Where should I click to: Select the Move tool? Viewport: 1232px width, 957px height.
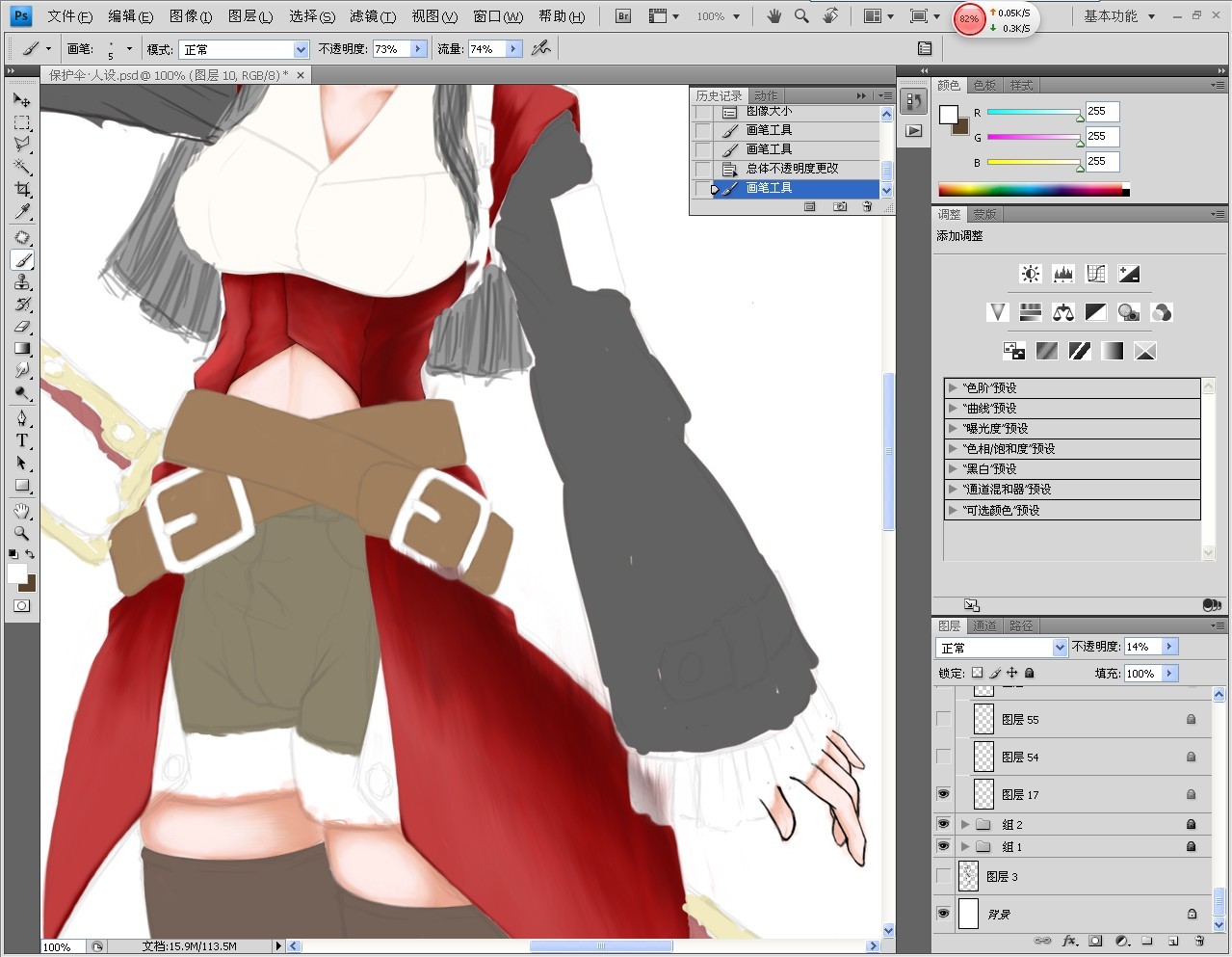coord(21,99)
